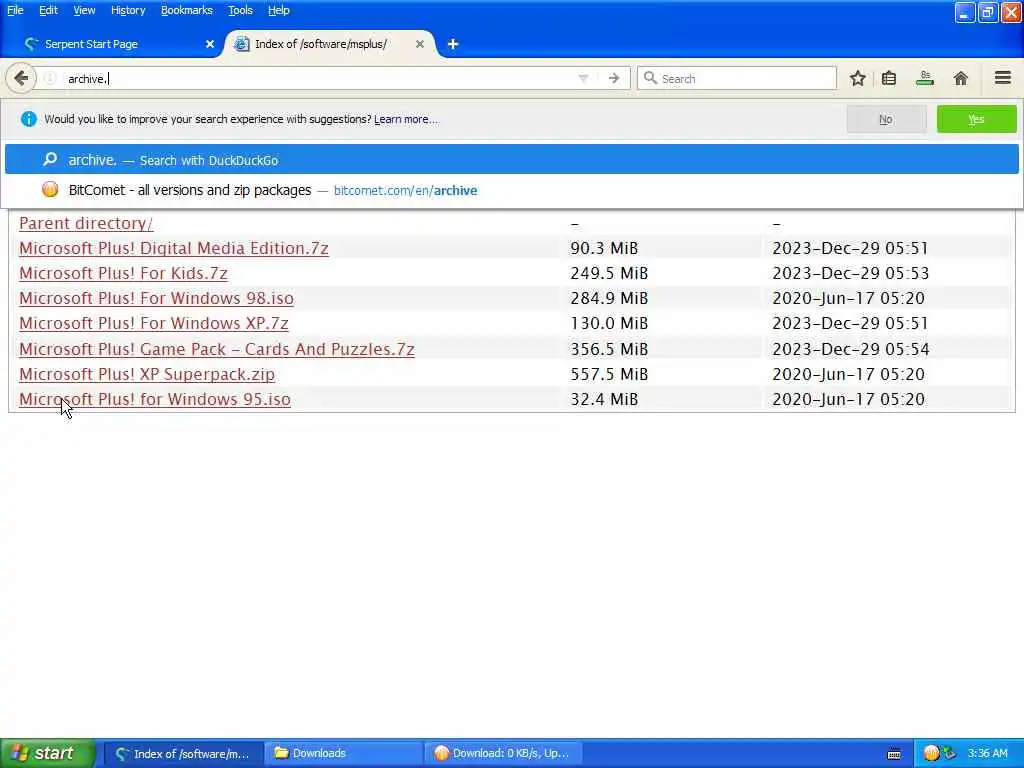
Task: Download Microsoft Plus! For Kids.7z
Action: click(x=123, y=273)
